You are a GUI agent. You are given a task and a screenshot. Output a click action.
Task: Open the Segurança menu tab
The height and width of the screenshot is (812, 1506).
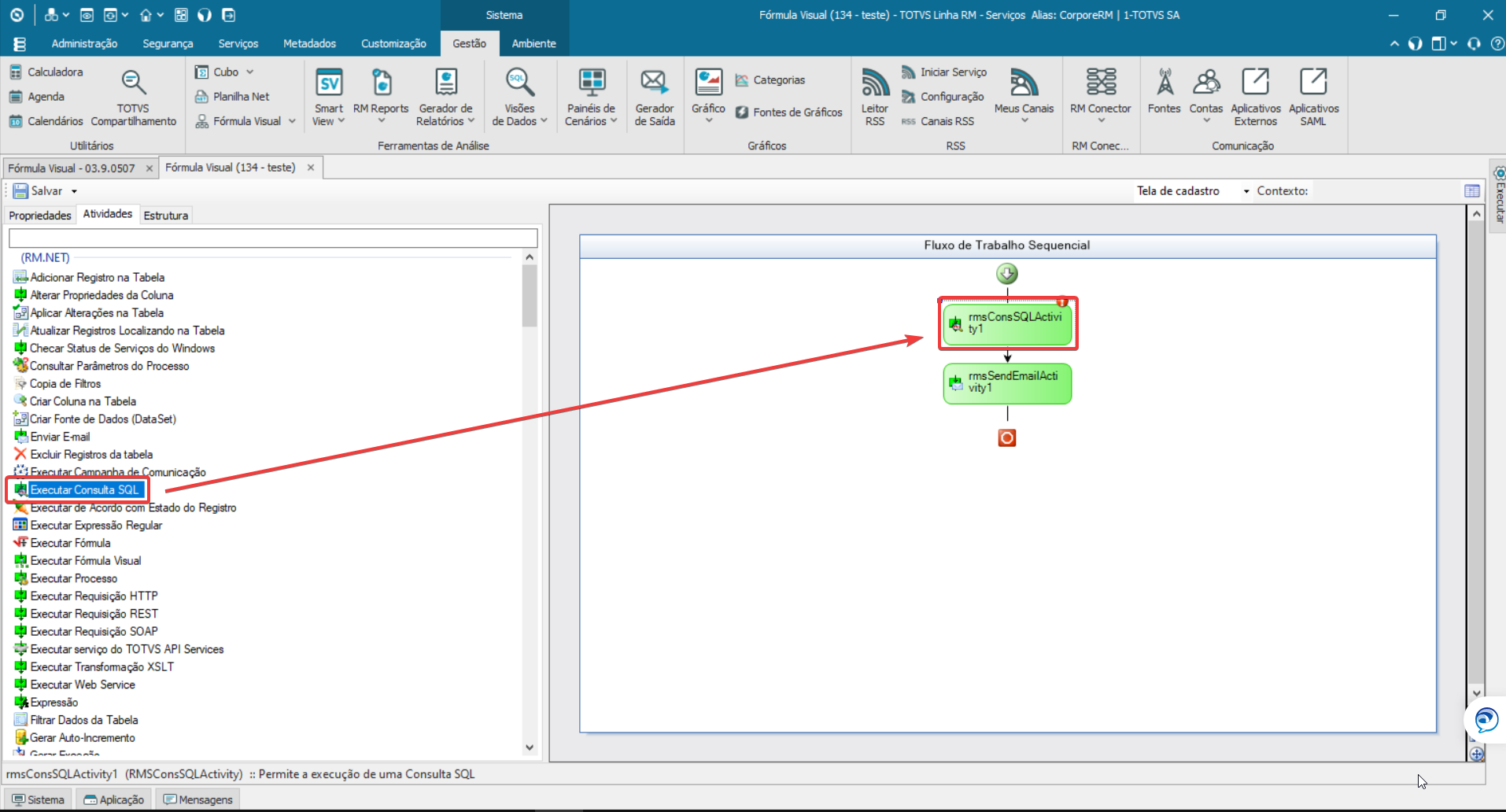168,44
